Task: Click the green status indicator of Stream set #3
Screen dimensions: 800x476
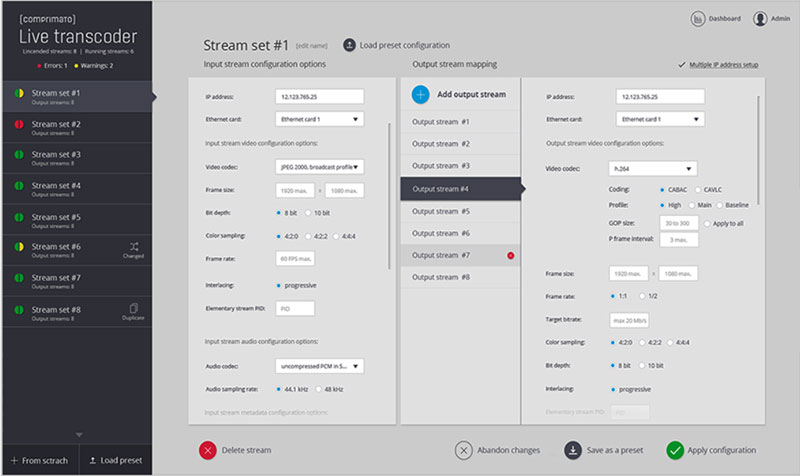Action: pyautogui.click(x=19, y=155)
